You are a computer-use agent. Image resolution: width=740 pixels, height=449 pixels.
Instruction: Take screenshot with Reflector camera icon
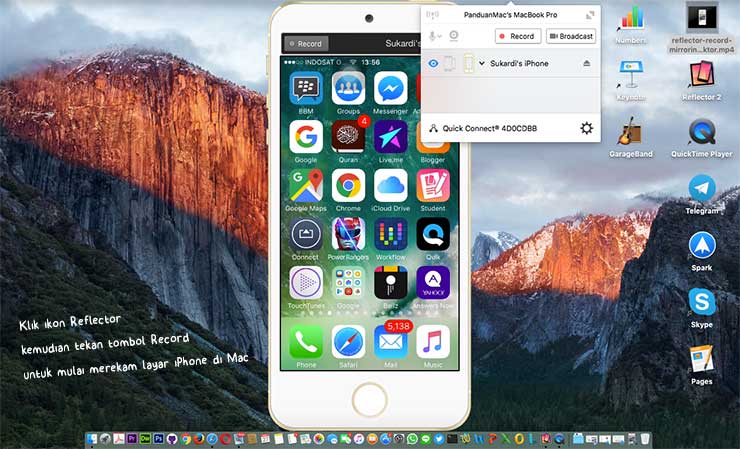tap(454, 35)
